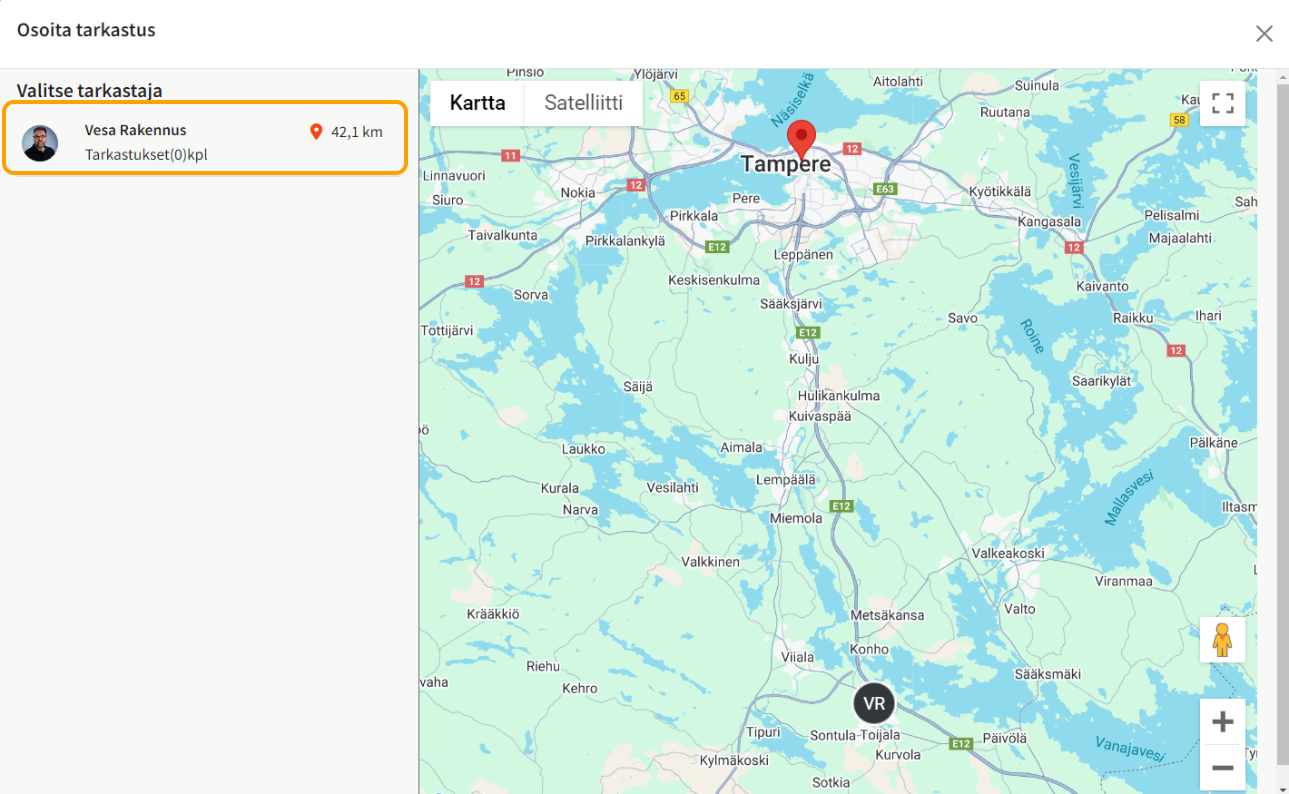Click the Osoita tarkastus title
Image resolution: width=1289 pixels, height=794 pixels.
86,30
